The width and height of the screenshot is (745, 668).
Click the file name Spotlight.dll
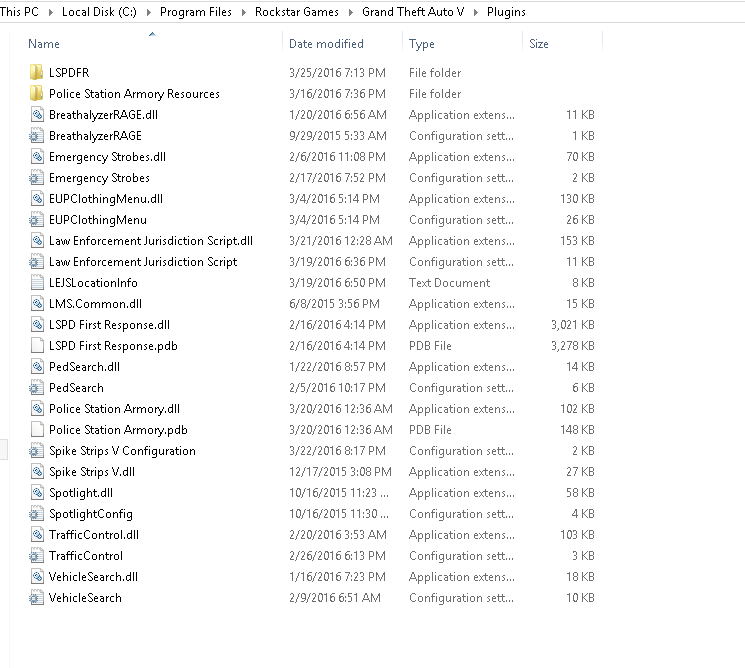pos(81,493)
